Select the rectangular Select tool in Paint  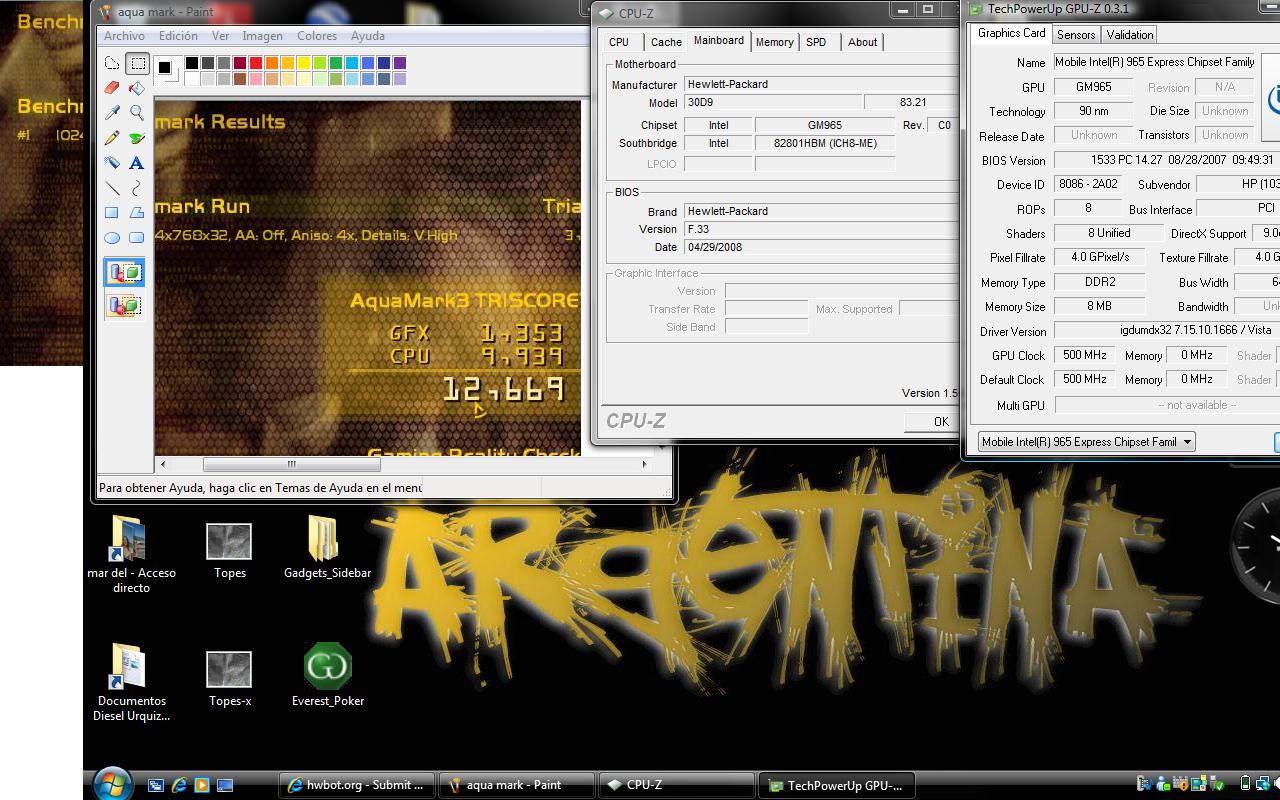coord(137,63)
